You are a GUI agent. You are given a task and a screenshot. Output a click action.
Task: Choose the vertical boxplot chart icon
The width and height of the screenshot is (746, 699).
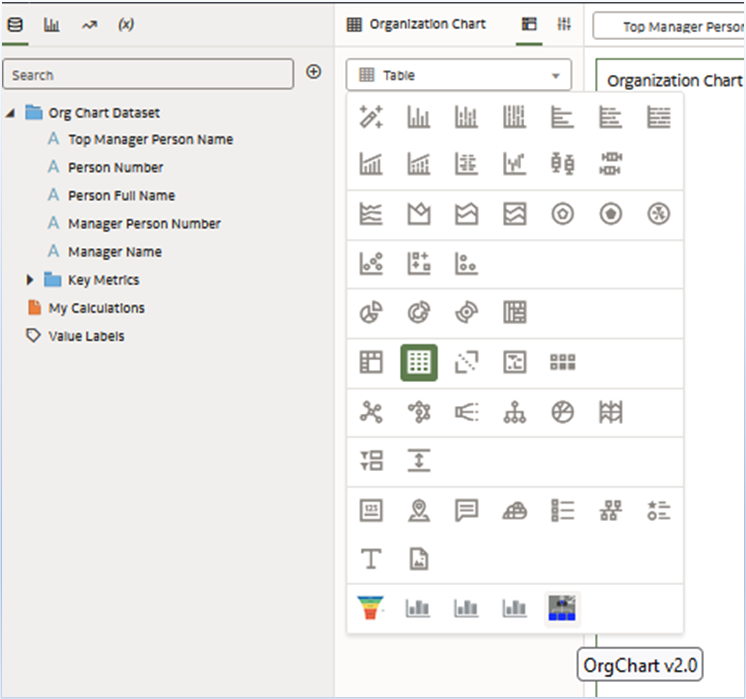coord(562,164)
